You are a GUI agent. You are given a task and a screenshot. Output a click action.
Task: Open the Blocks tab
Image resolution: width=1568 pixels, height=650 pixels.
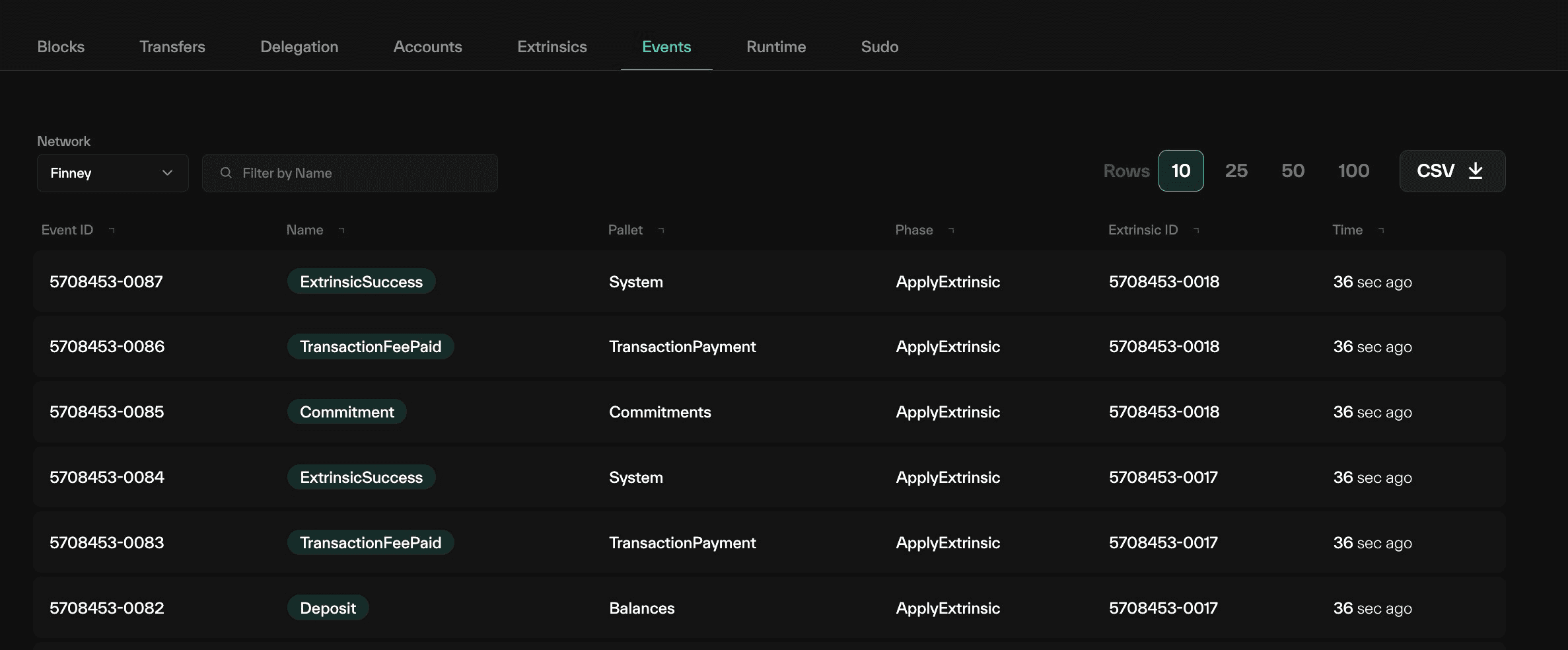click(x=61, y=47)
